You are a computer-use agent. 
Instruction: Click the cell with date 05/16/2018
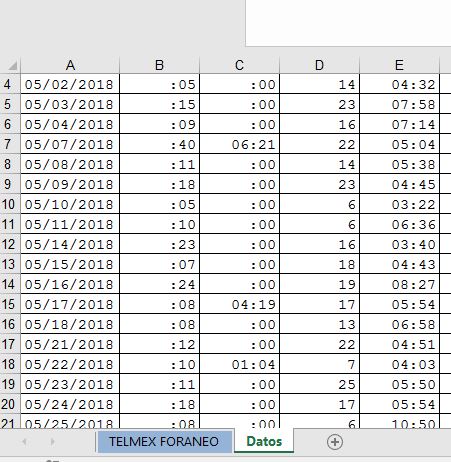[70, 284]
